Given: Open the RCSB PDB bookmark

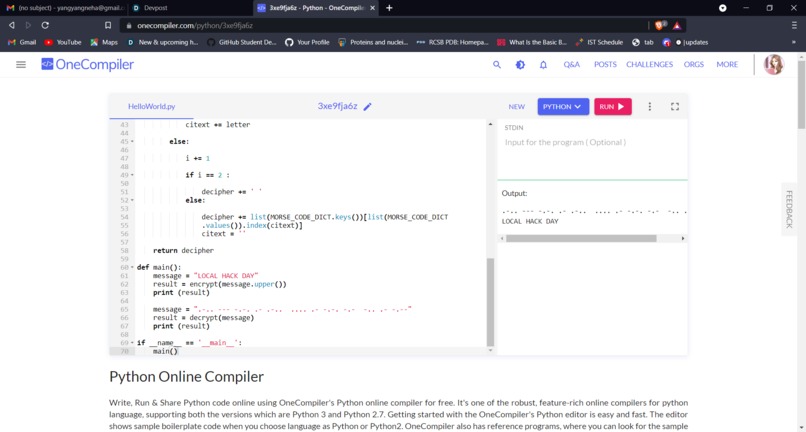Looking at the screenshot, I should (x=452, y=42).
